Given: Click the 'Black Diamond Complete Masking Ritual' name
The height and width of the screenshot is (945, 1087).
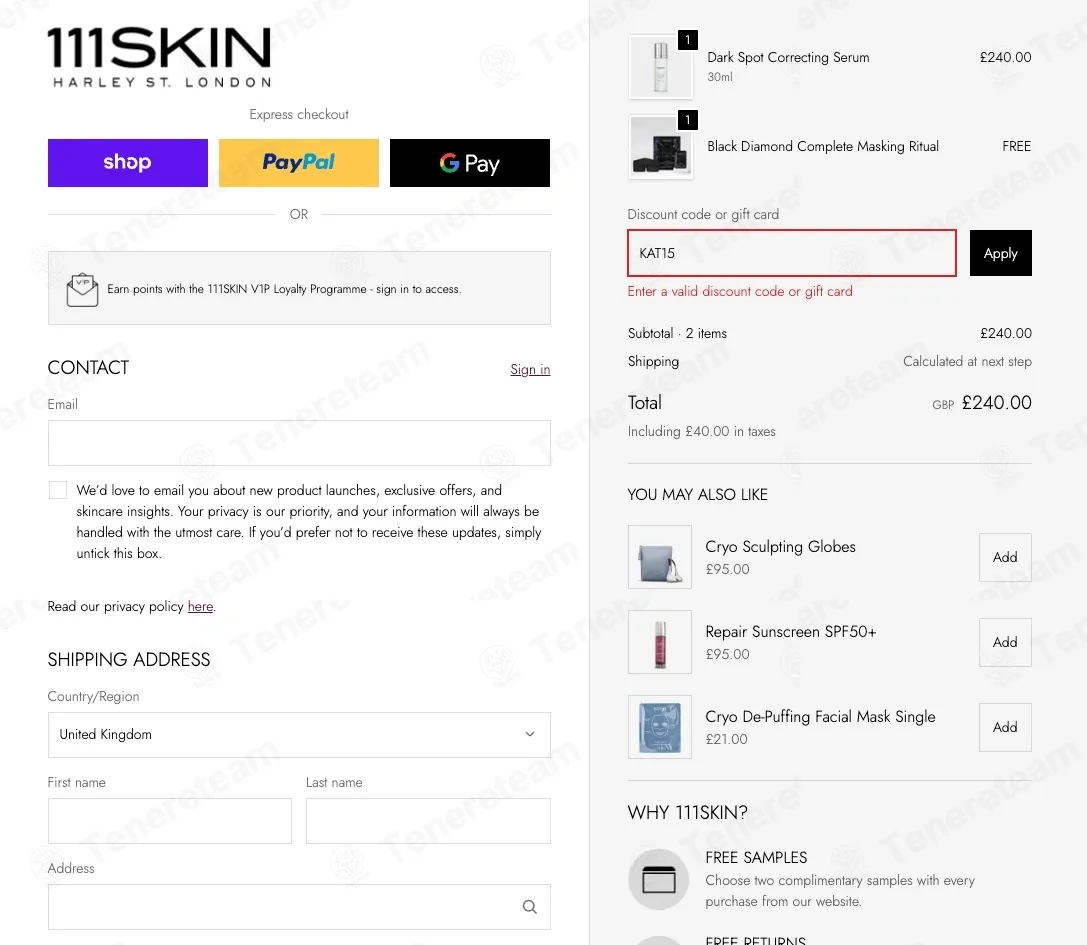Looking at the screenshot, I should tap(823, 146).
